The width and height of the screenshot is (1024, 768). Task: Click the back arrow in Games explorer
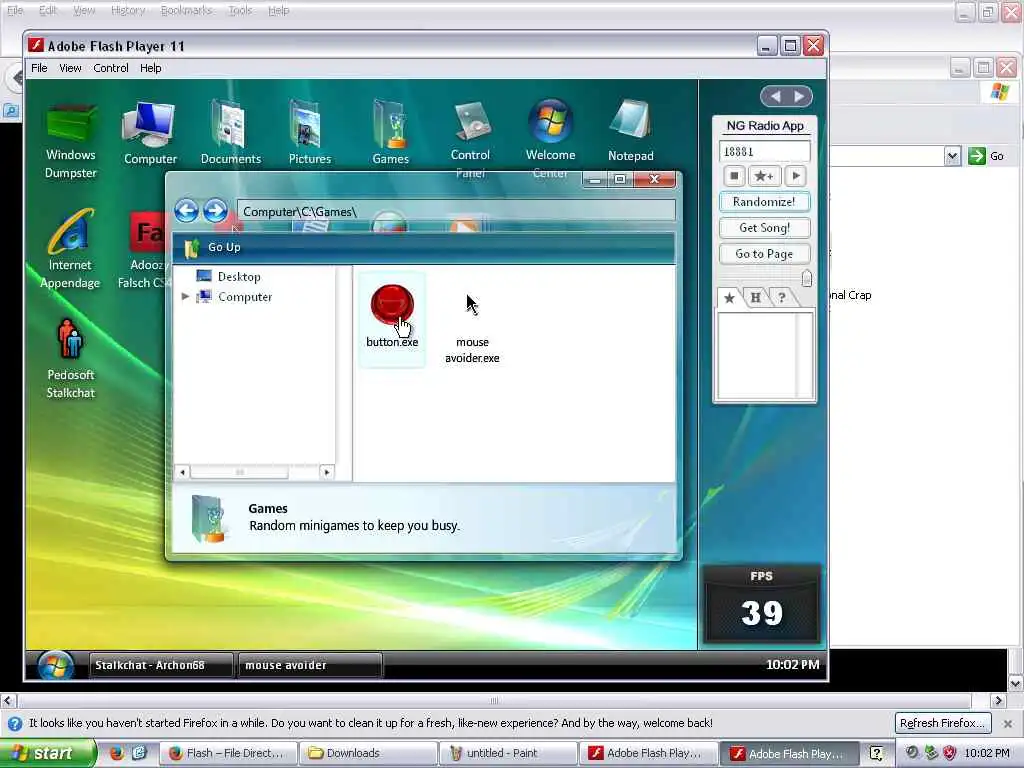[187, 211]
